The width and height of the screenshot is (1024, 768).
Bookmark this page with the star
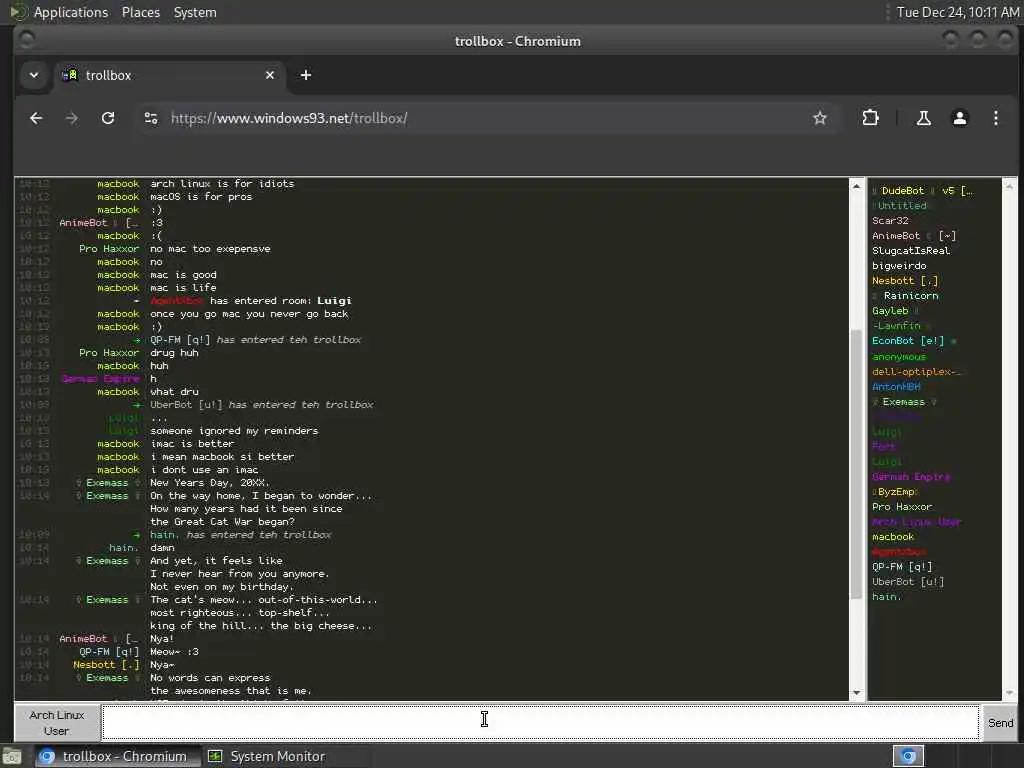pos(820,118)
